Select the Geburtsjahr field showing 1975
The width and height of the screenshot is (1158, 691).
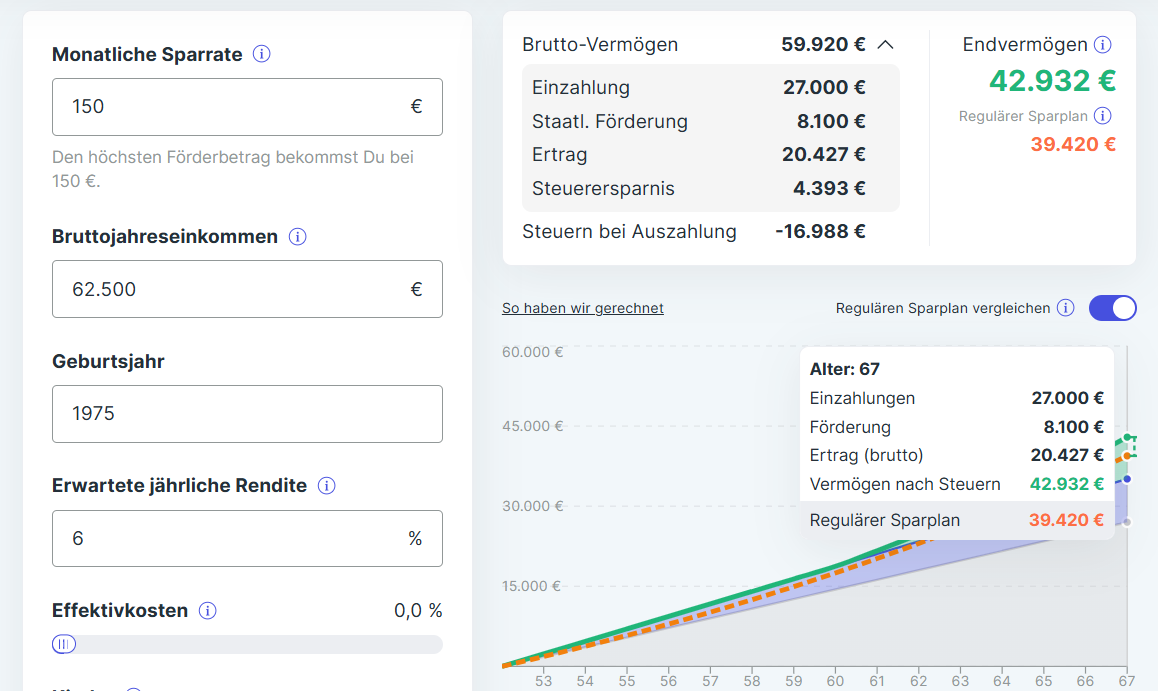click(247, 414)
